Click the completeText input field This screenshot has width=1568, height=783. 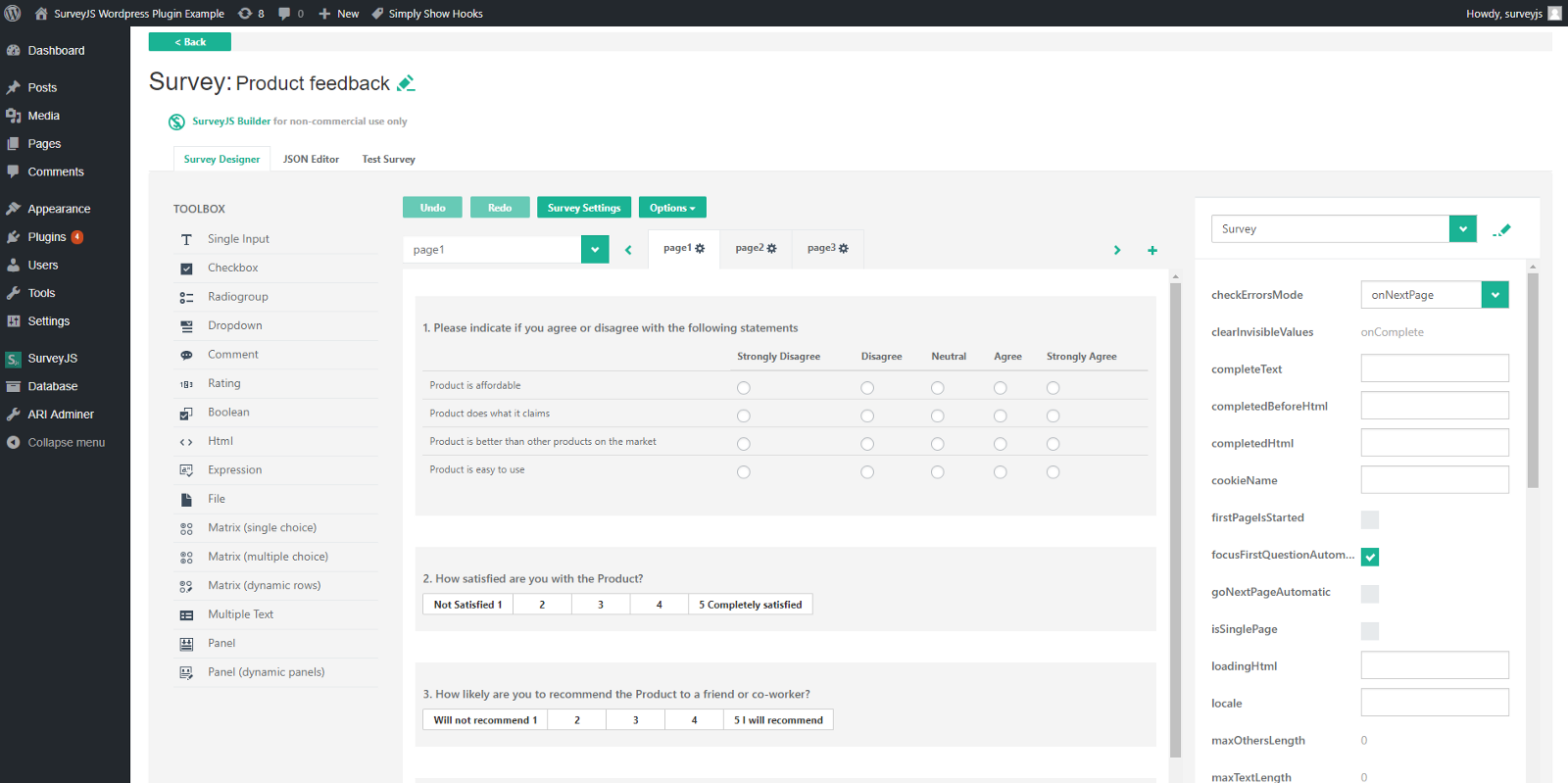[x=1434, y=369]
